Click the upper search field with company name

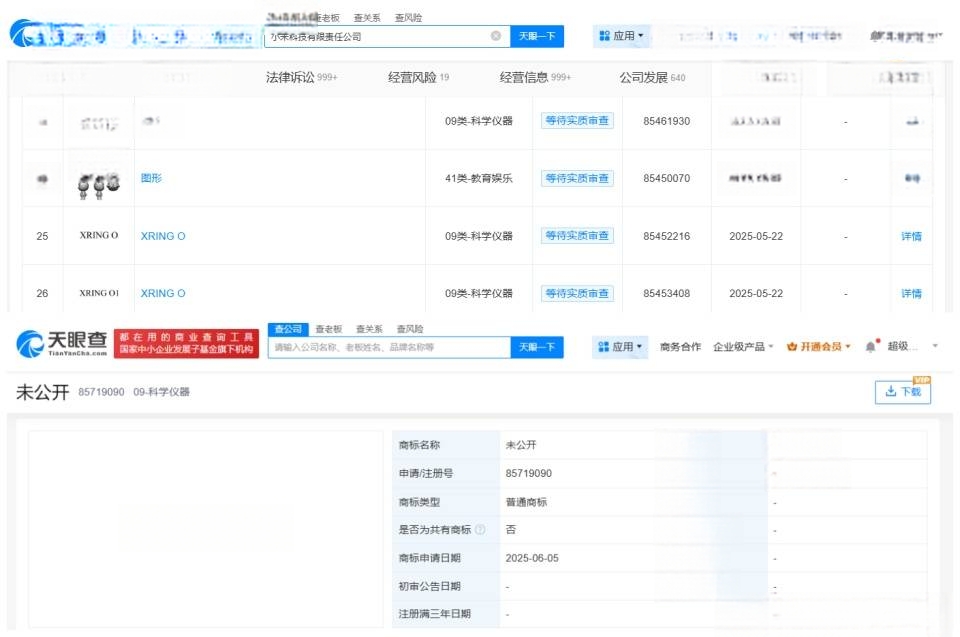click(x=388, y=36)
